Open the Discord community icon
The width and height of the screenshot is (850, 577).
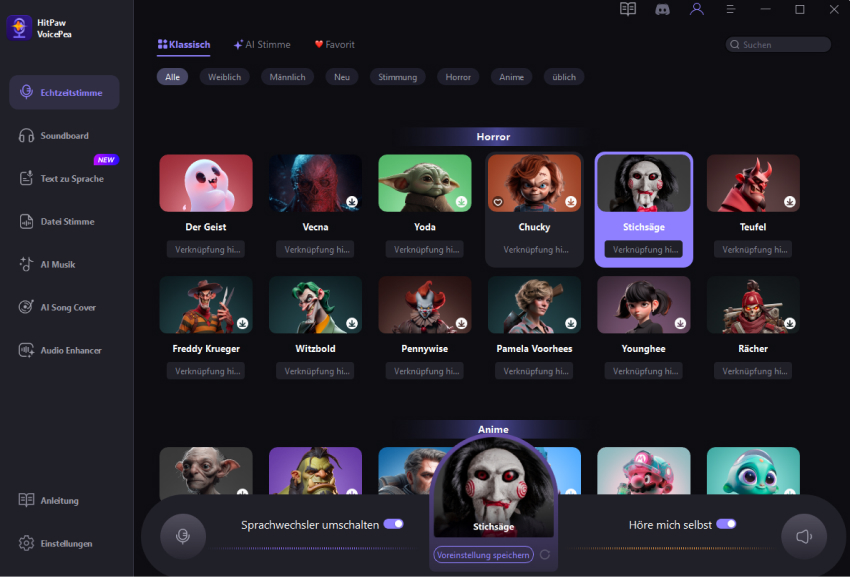click(662, 9)
